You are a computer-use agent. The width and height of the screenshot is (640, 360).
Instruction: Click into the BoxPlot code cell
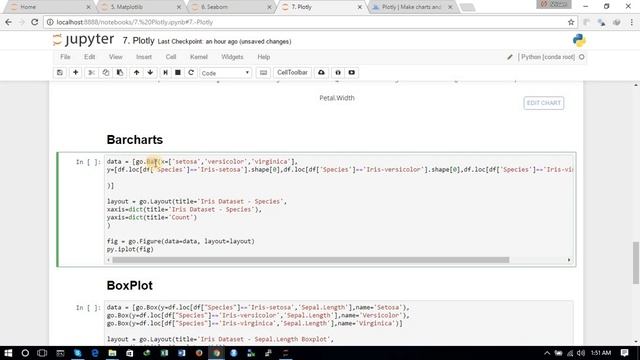point(340,323)
